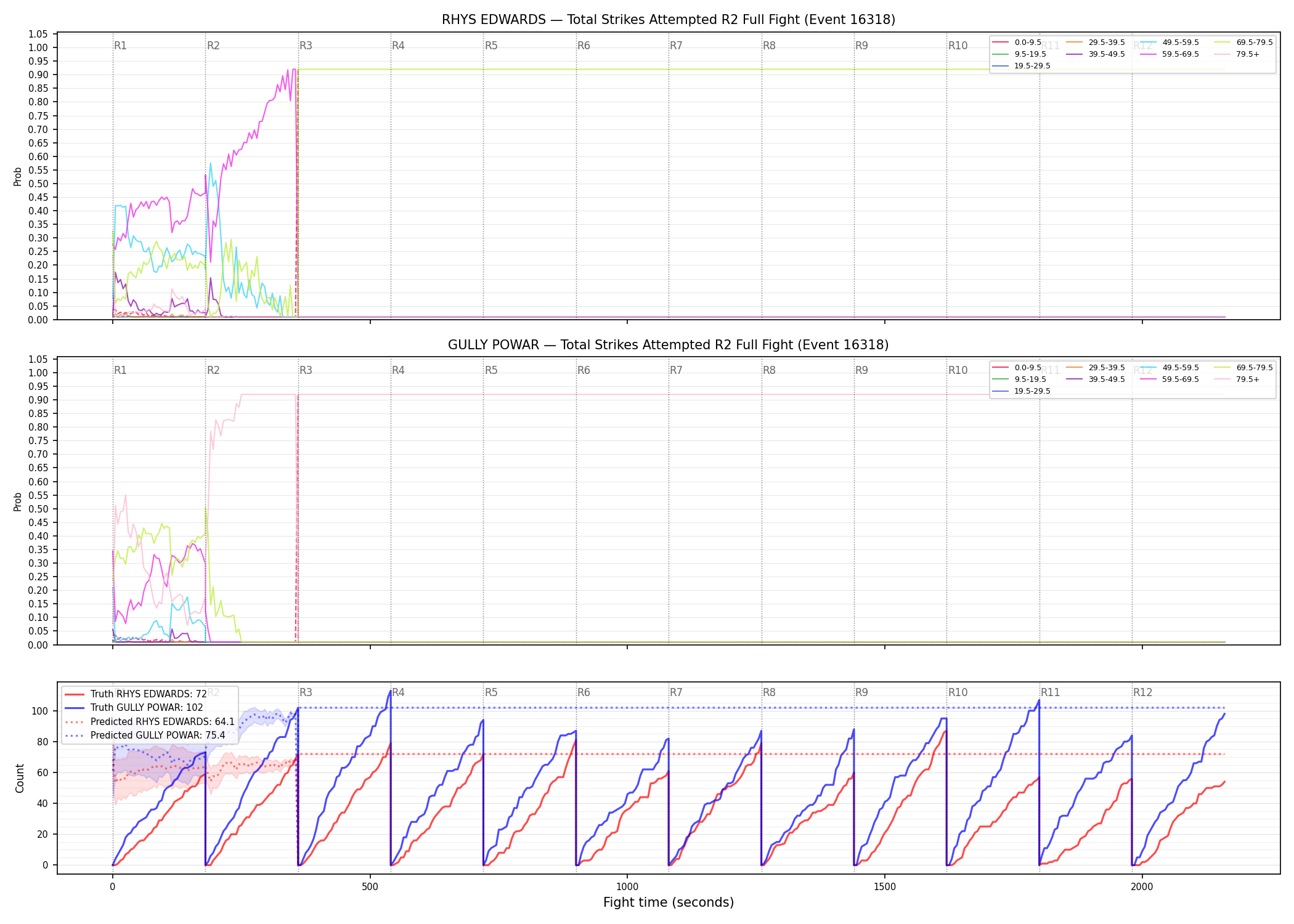Click the R3 round marker in top chart
The width and height of the screenshot is (1294, 924).
[306, 46]
